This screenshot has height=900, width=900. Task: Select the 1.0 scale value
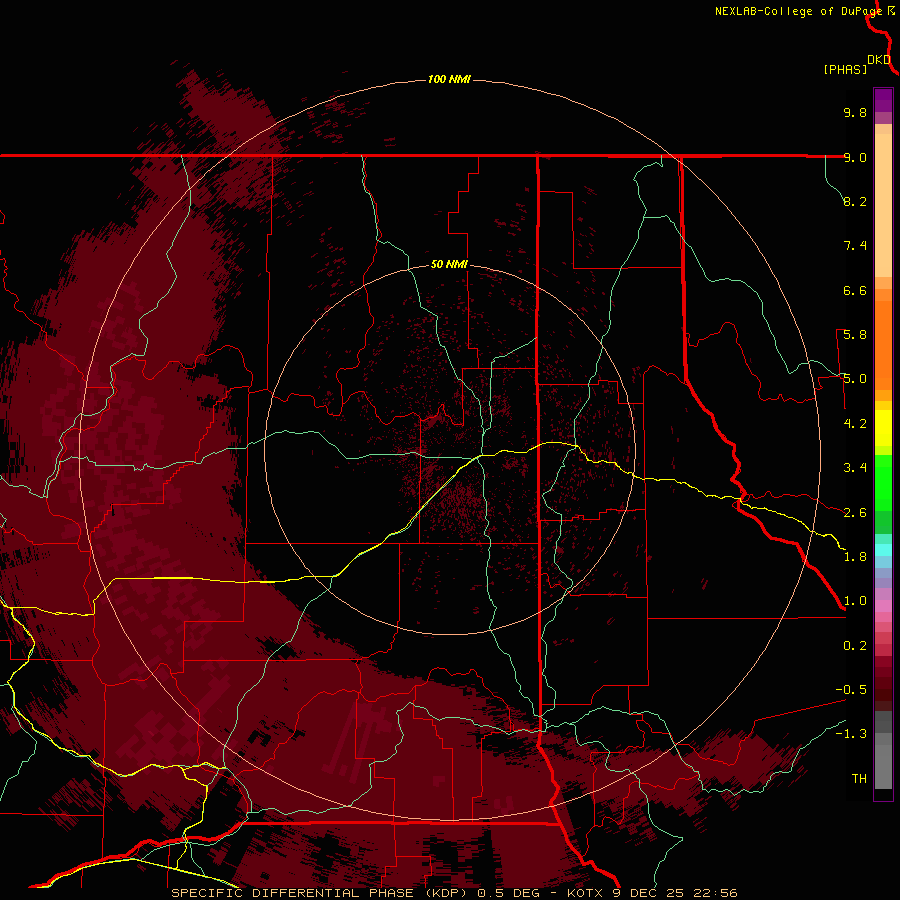pos(855,601)
